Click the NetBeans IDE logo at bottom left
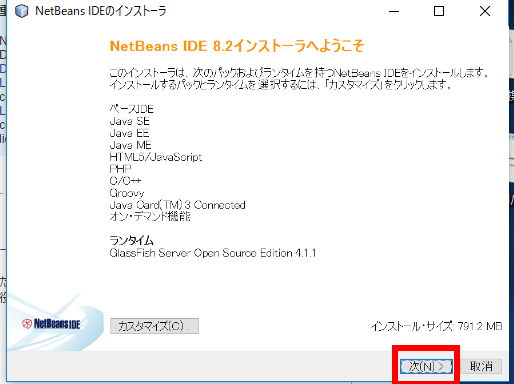Screen dimensions: 514x384 point(51,324)
